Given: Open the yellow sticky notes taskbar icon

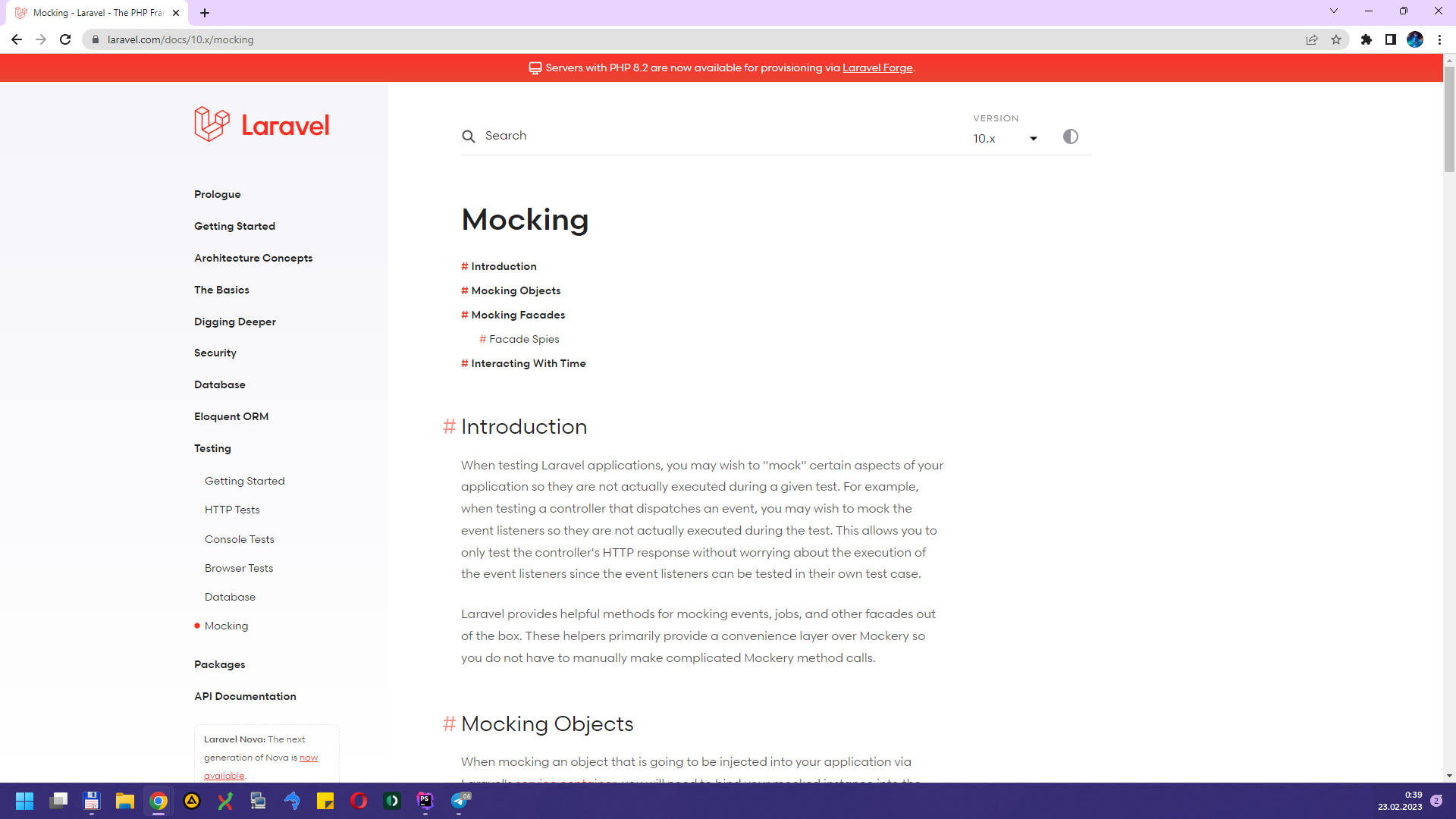Looking at the screenshot, I should [x=325, y=801].
